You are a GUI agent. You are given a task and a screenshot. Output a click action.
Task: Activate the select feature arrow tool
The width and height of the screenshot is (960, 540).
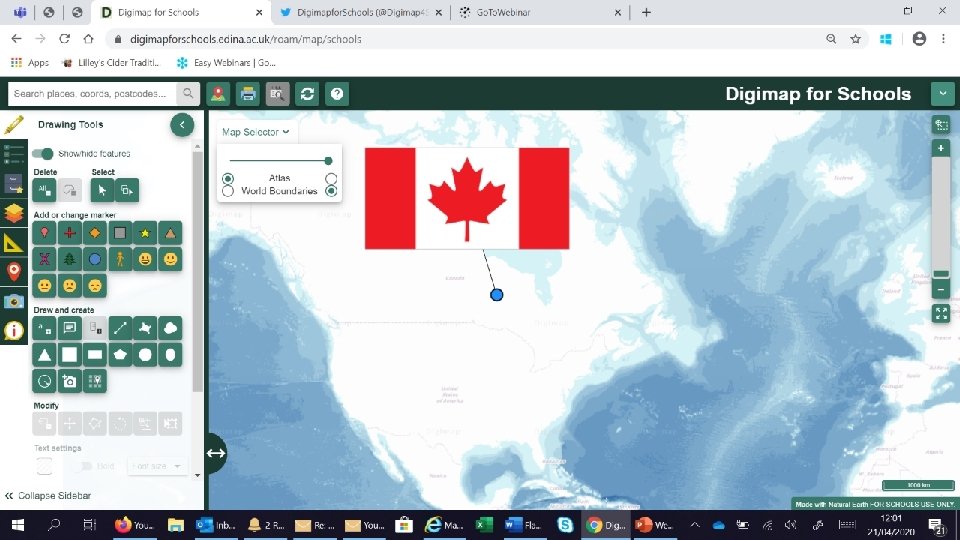click(102, 190)
